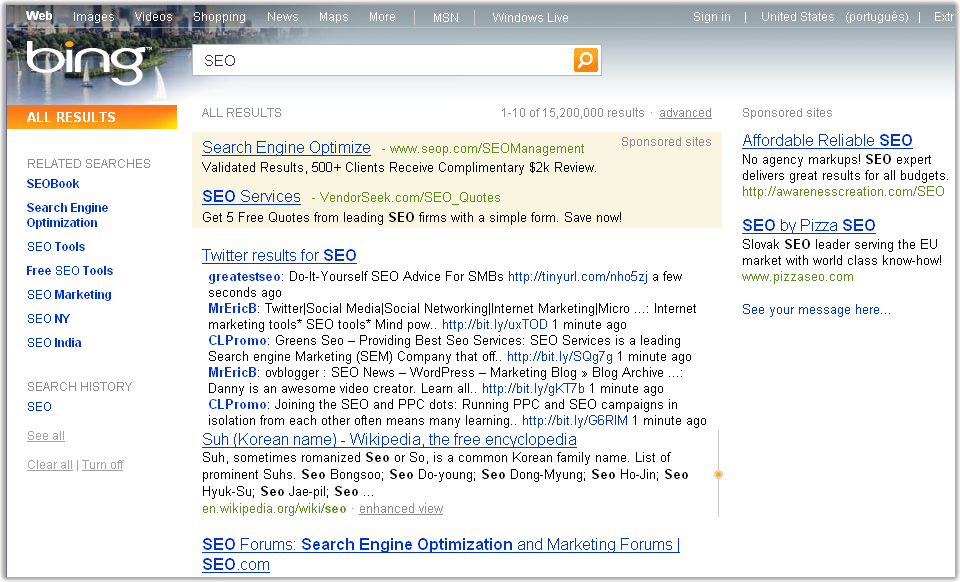
Task: Turn off search history
Action: pos(103,465)
